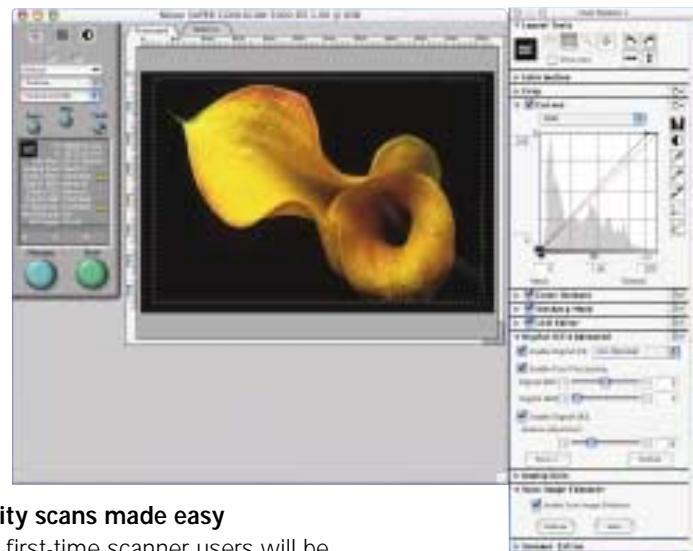This screenshot has height=551, width=693.
Task: Select the magnifier zoom tool in Layout Tools
Action: tap(587, 42)
